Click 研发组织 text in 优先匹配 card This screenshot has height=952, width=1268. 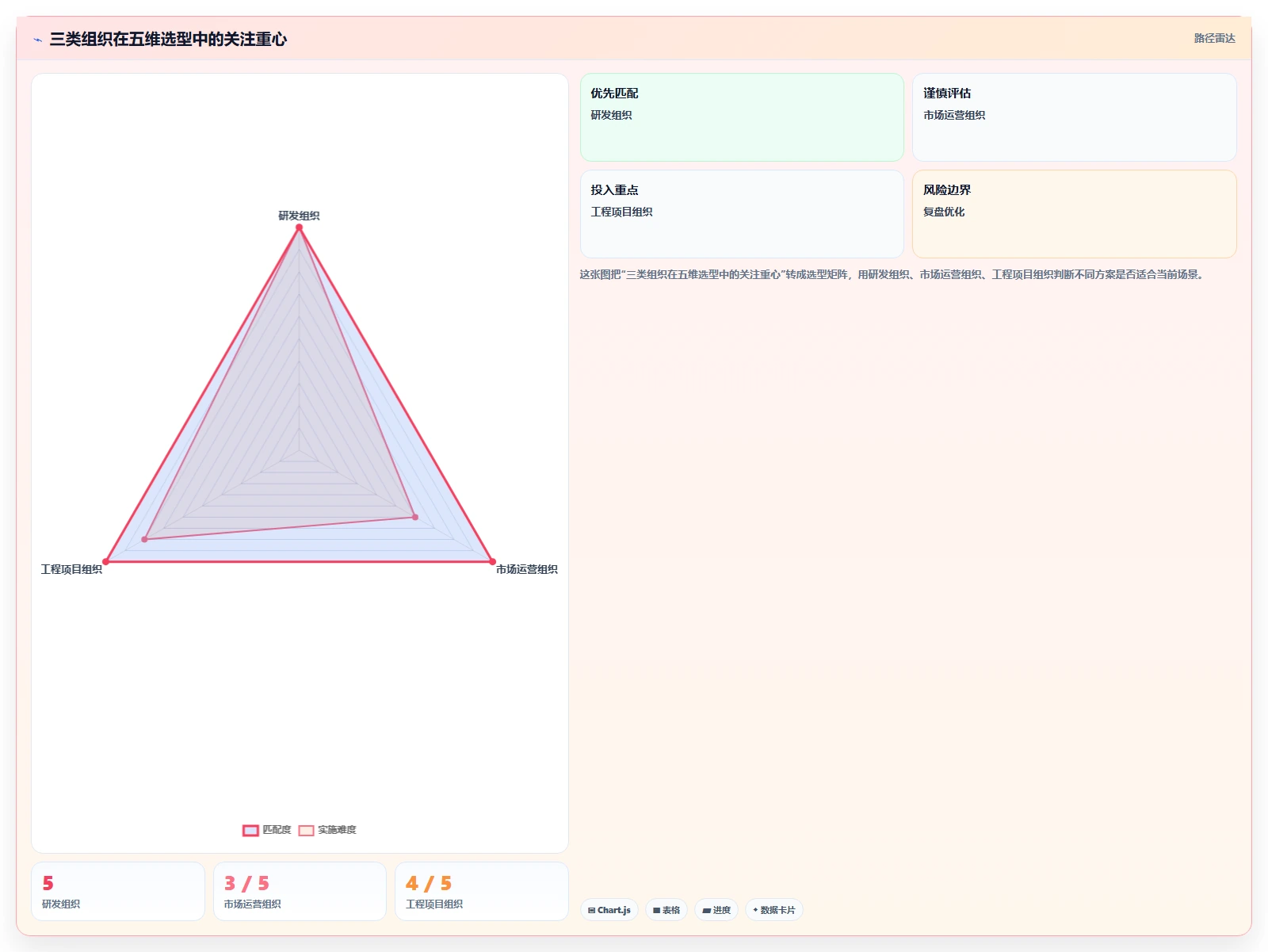pyautogui.click(x=611, y=115)
